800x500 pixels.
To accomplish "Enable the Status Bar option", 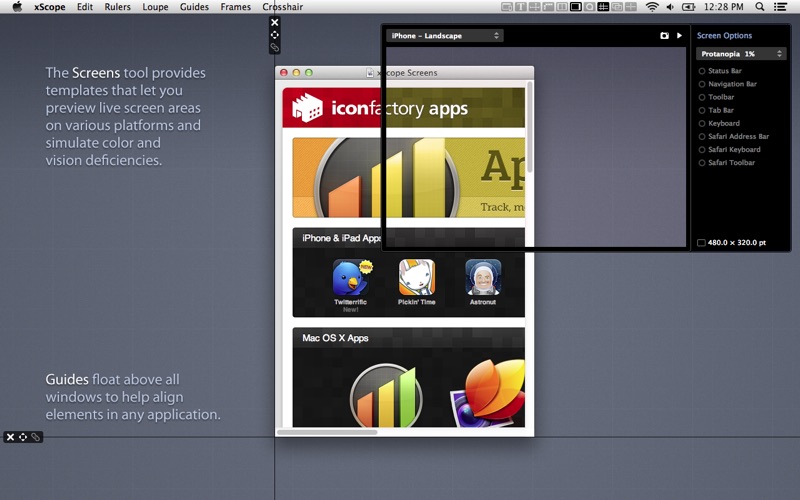I will (702, 71).
